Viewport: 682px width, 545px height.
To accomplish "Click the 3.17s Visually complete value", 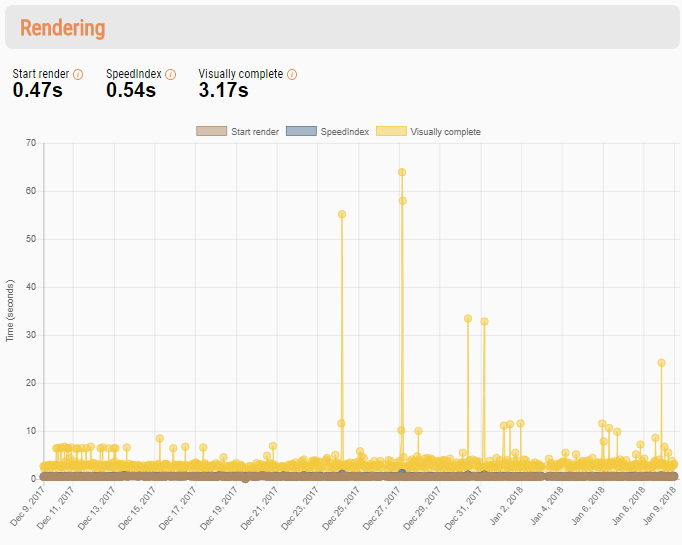I will (x=224, y=90).
